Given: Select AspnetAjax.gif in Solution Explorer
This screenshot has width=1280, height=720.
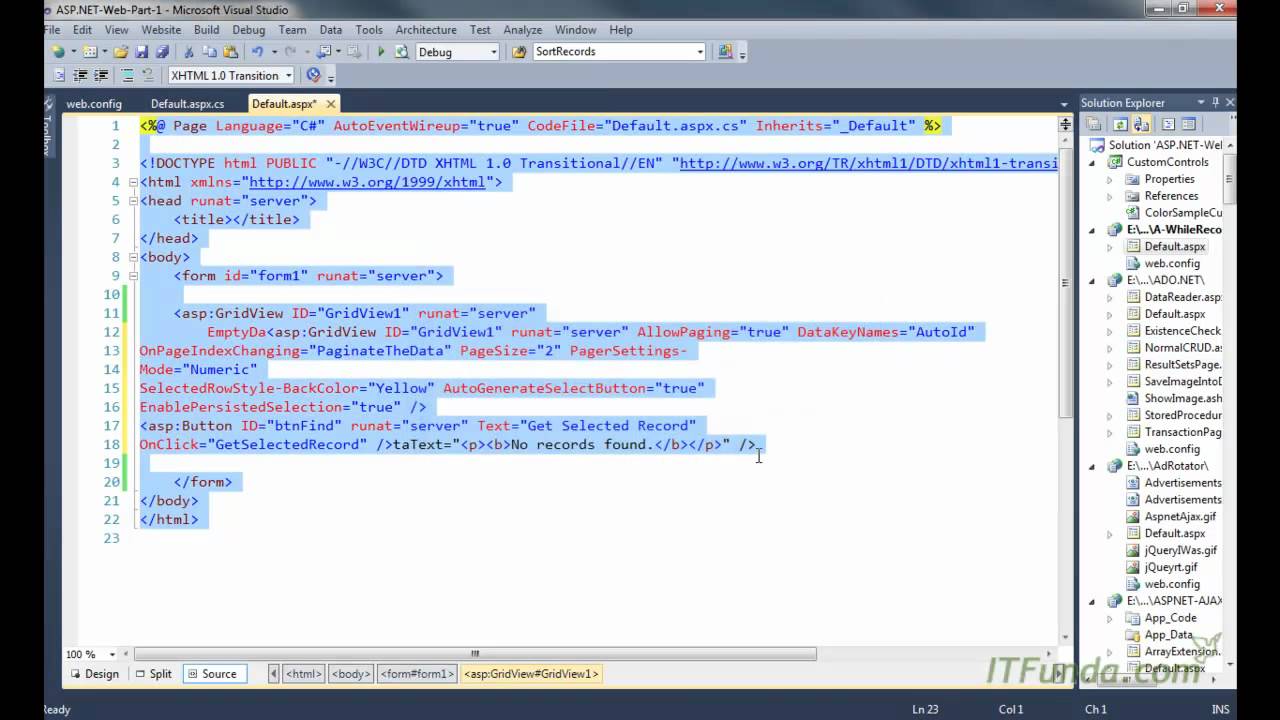Looking at the screenshot, I should pyautogui.click(x=1180, y=517).
